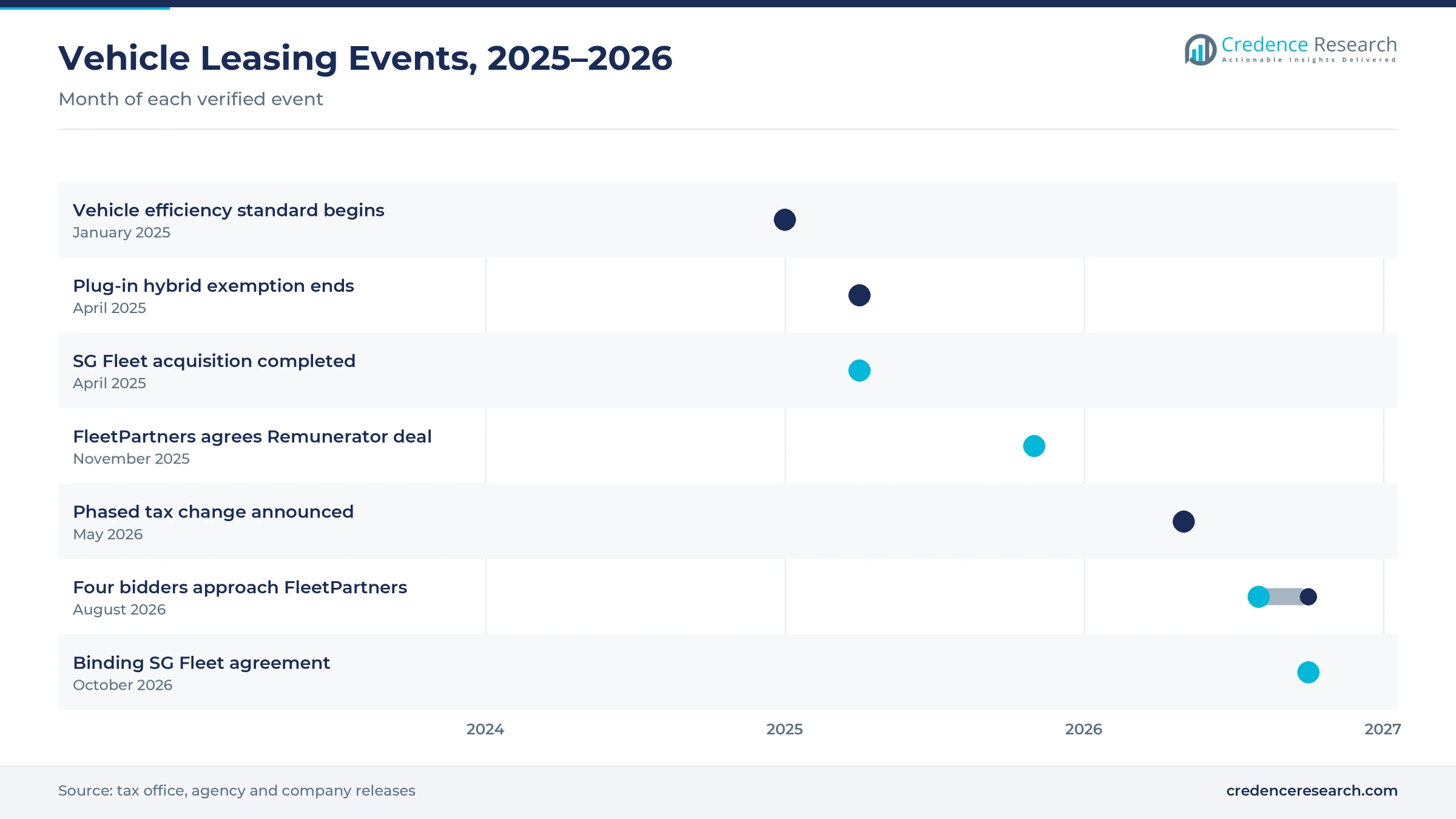This screenshot has width=1456, height=819.
Task: Click the 'October 2026' date text
Action: click(123, 685)
